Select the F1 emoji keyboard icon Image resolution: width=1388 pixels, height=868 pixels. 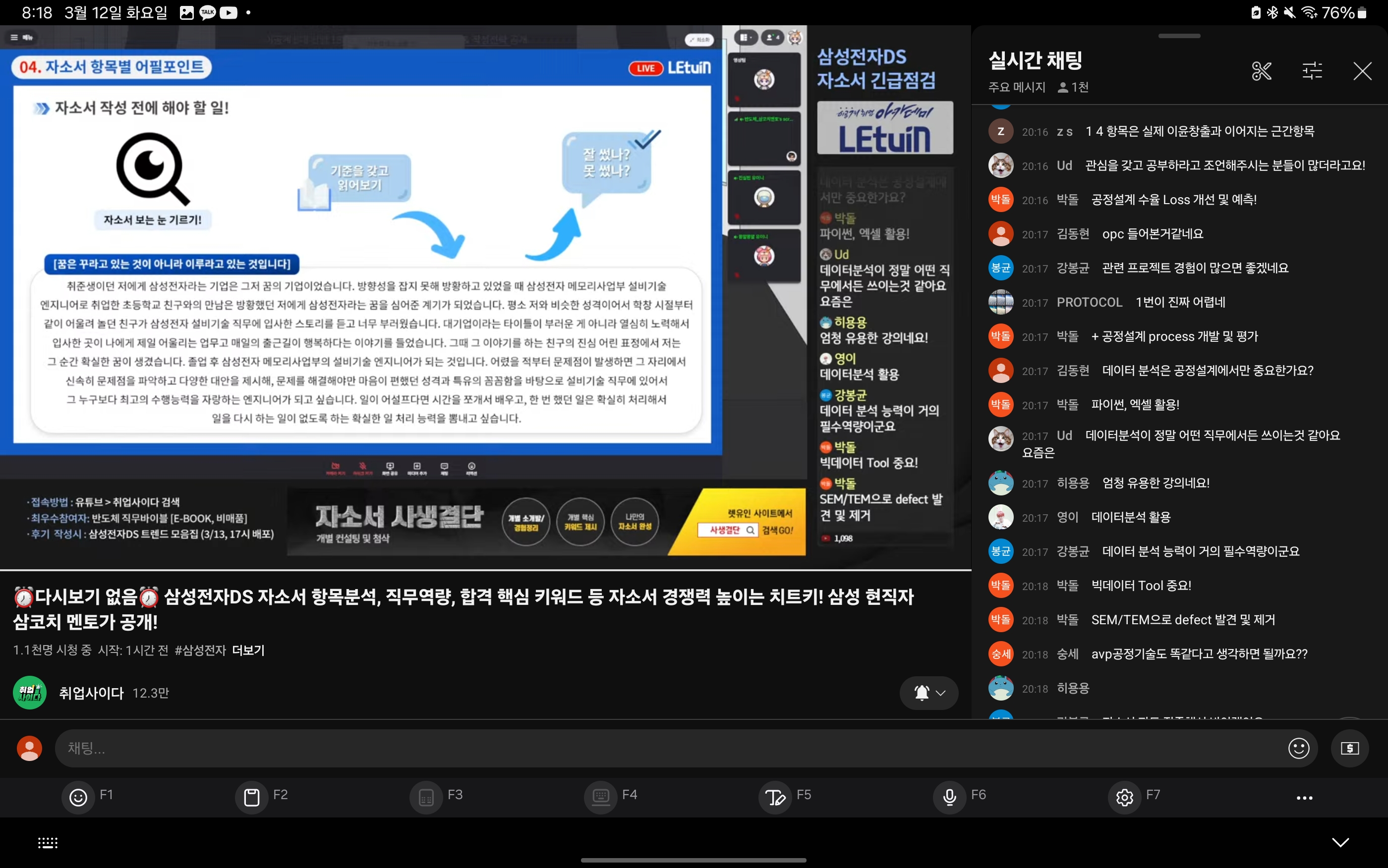tap(78, 797)
